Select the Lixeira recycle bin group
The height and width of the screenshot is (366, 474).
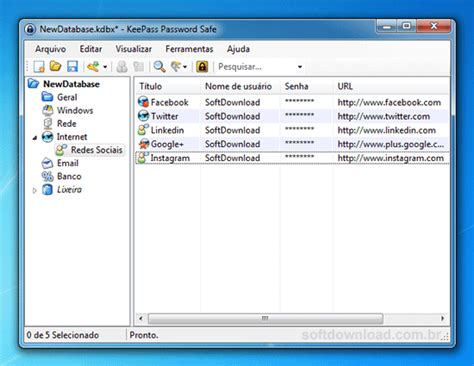pos(69,190)
